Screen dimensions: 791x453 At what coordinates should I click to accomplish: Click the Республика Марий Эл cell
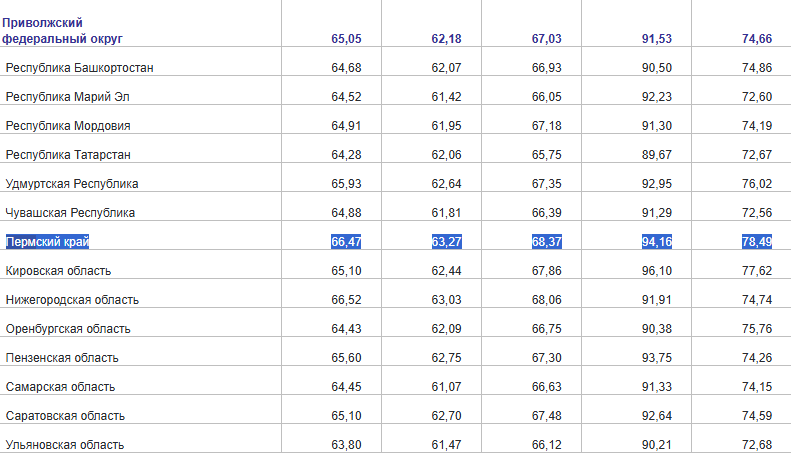[68, 96]
